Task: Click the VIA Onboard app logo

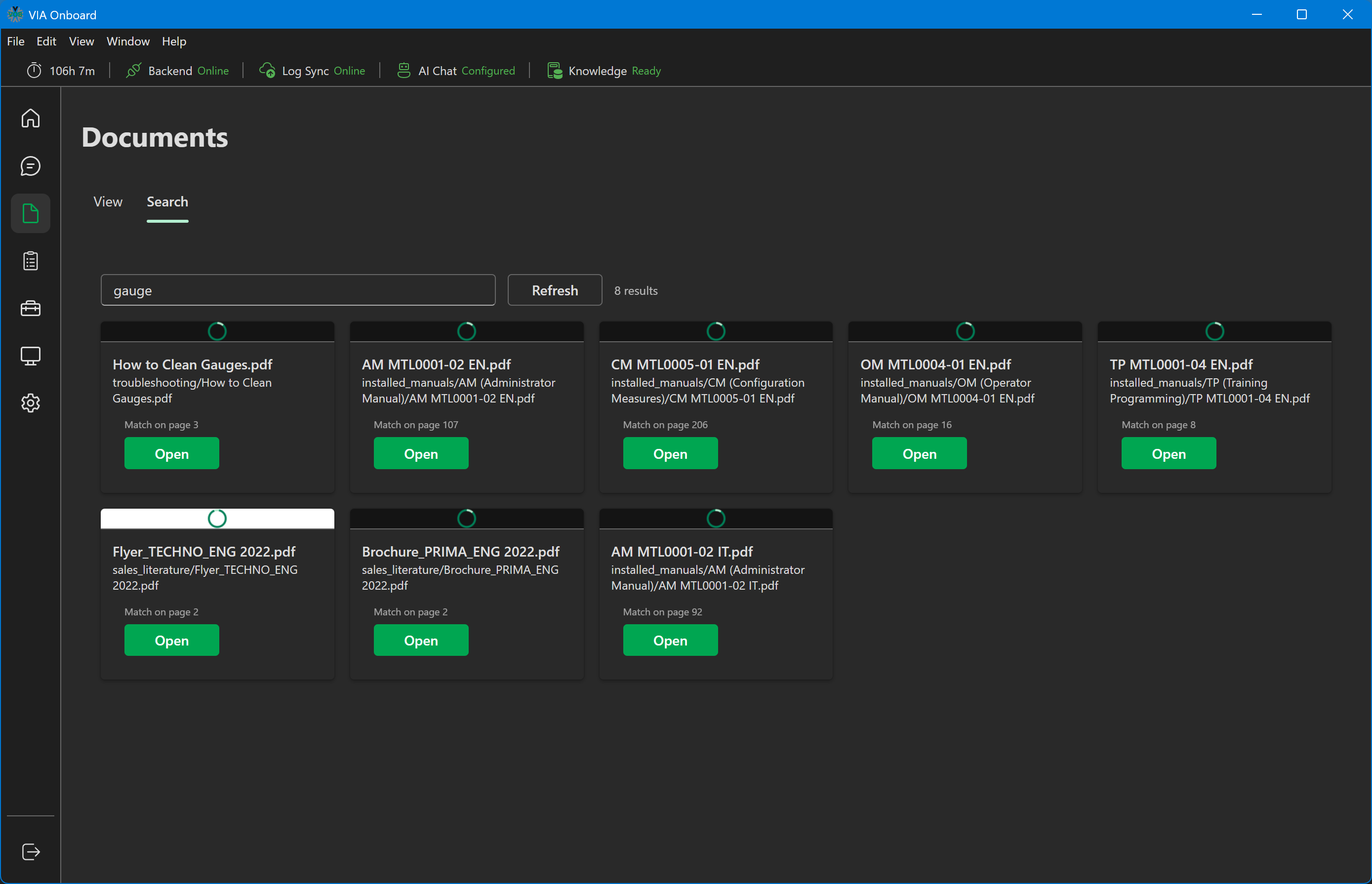Action: (x=15, y=14)
